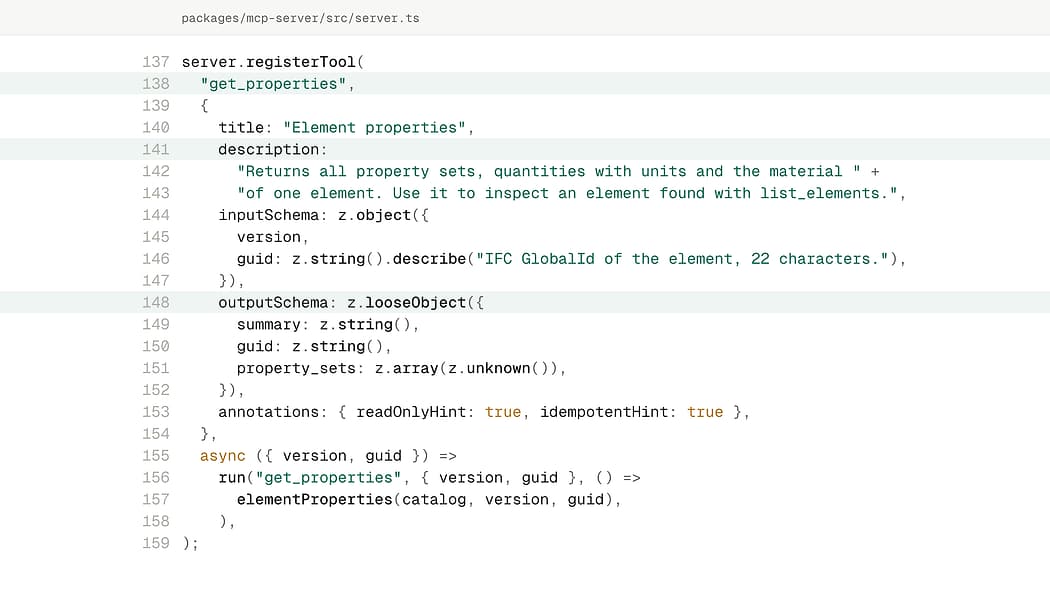The height and width of the screenshot is (591, 1050).
Task: Click line number 143
Action: point(155,193)
